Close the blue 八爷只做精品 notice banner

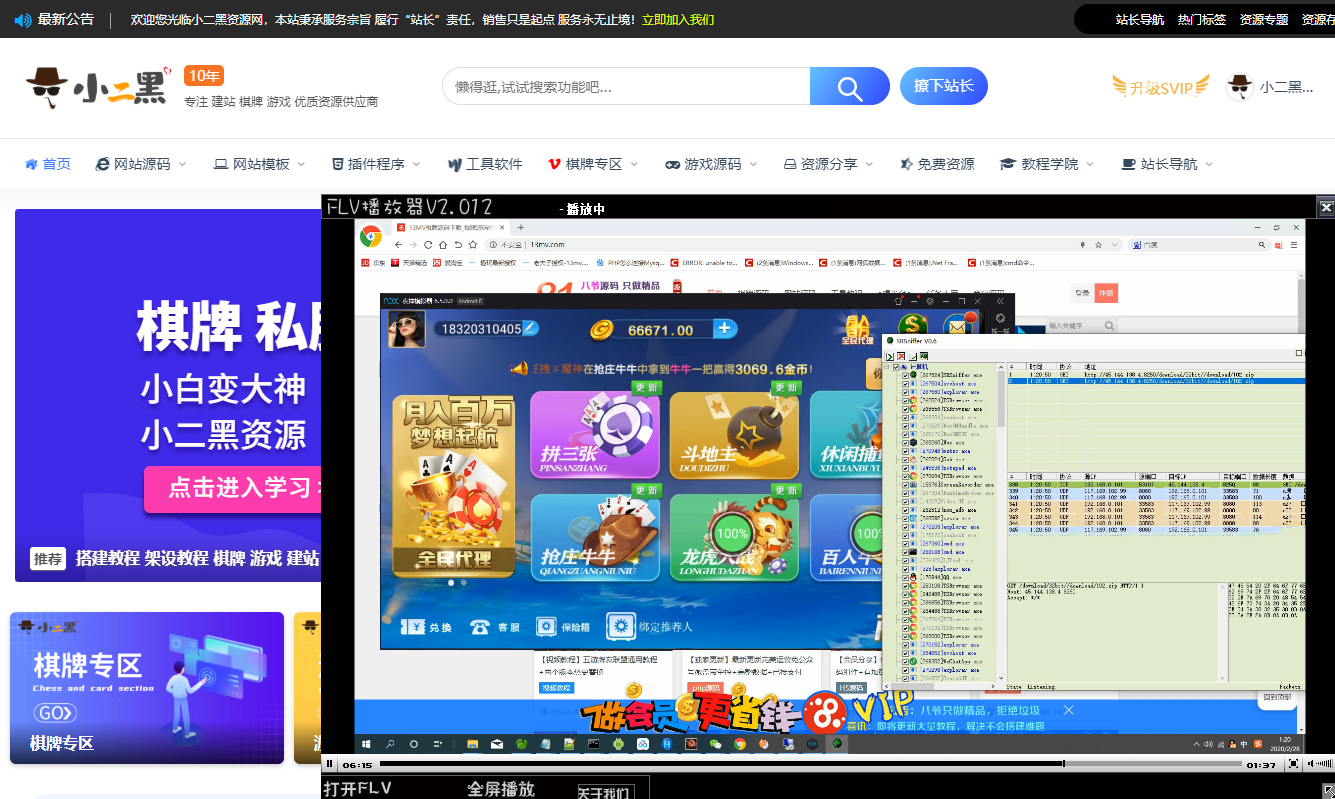click(x=1068, y=710)
